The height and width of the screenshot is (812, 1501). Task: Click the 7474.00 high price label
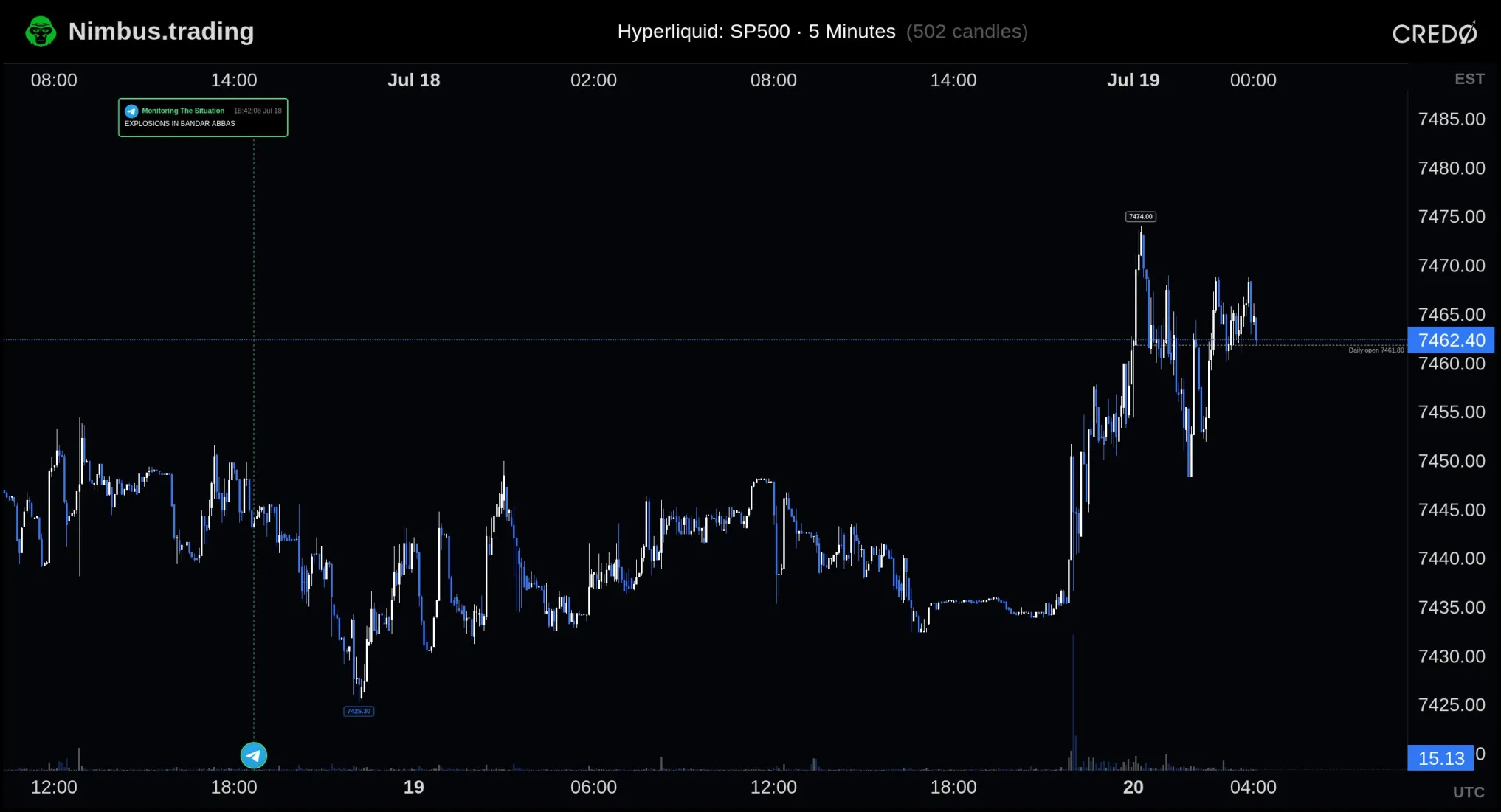coord(1140,216)
